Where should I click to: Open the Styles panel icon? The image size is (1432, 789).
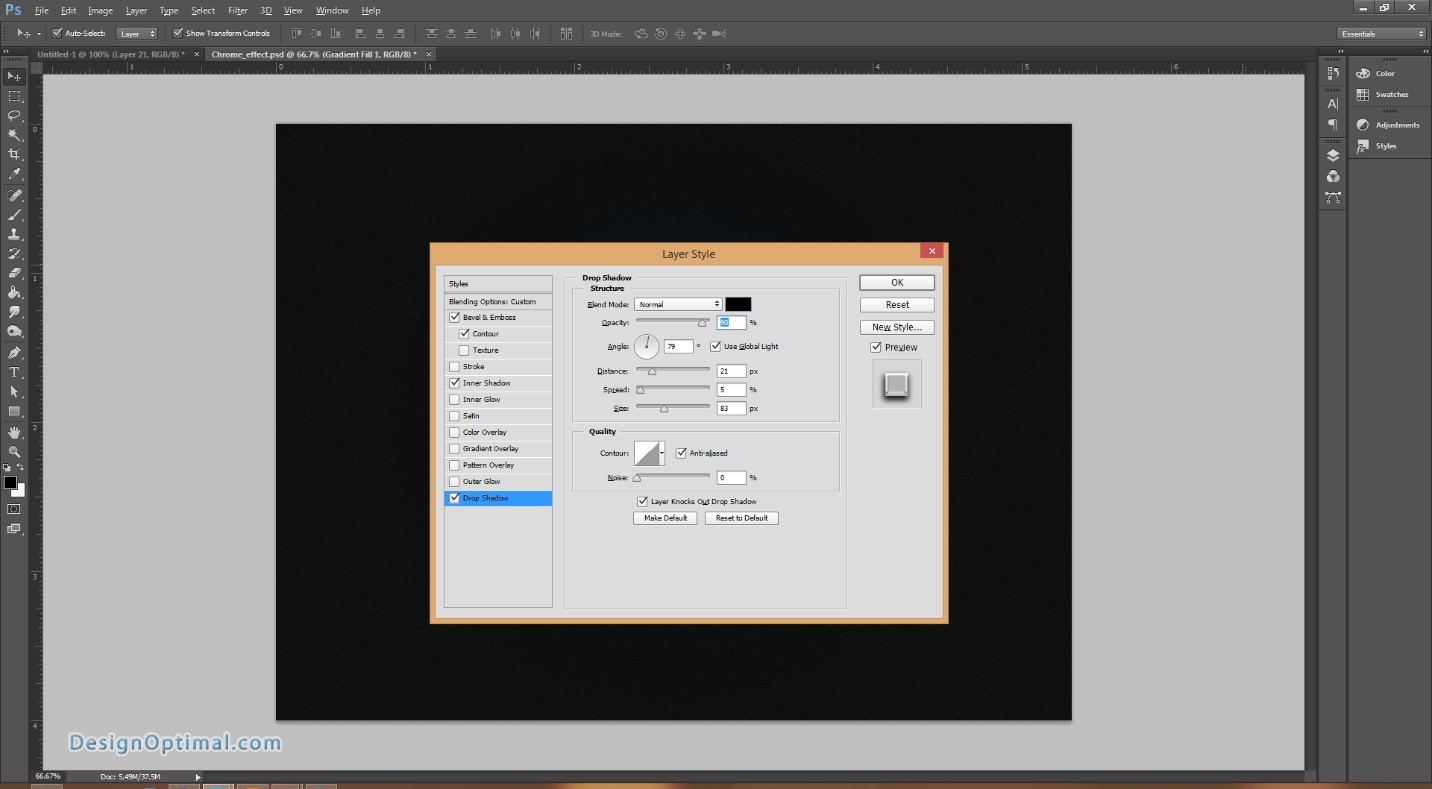1362,146
